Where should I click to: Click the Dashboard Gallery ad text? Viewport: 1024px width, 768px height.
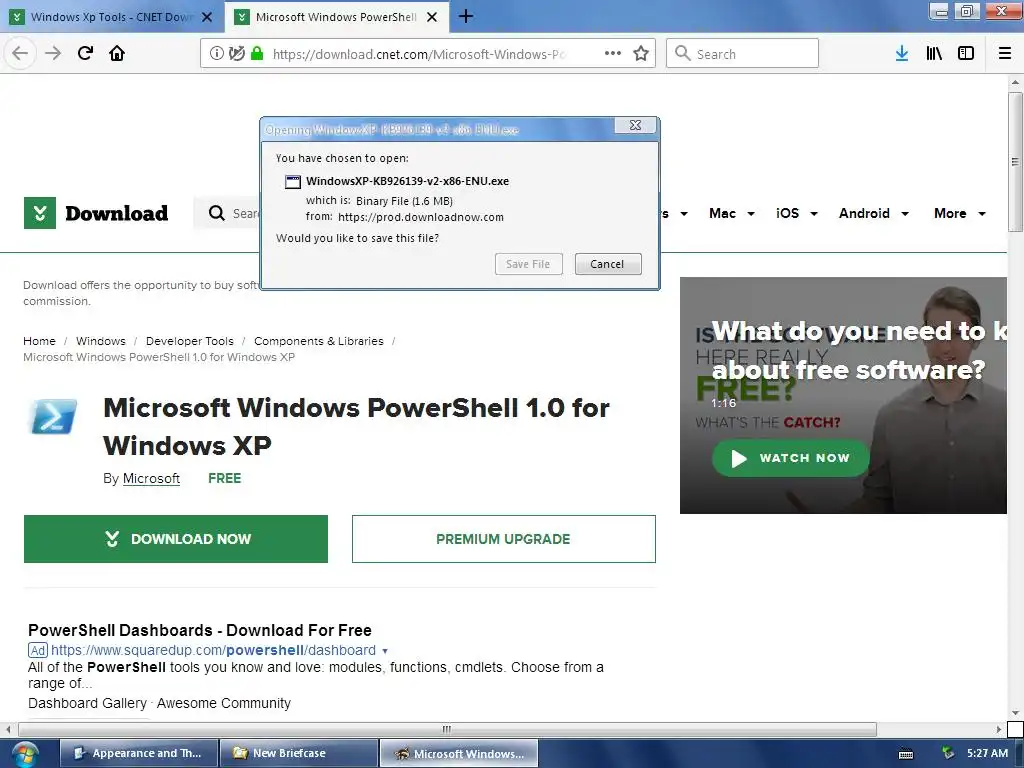[x=88, y=703]
